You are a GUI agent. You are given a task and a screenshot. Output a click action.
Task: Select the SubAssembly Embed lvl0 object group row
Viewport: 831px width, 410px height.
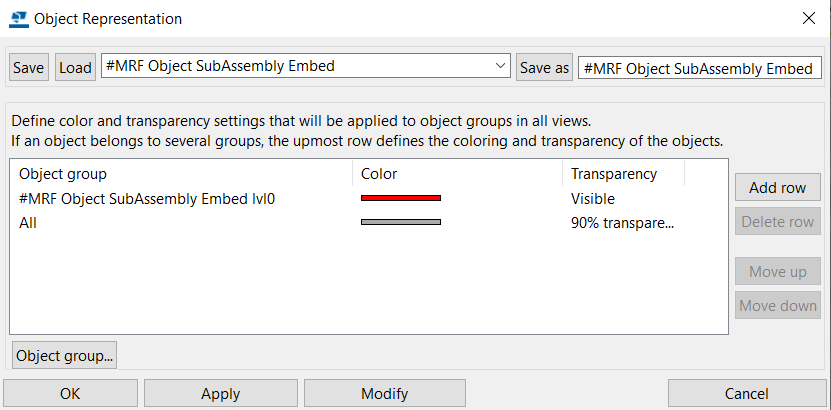[369, 199]
